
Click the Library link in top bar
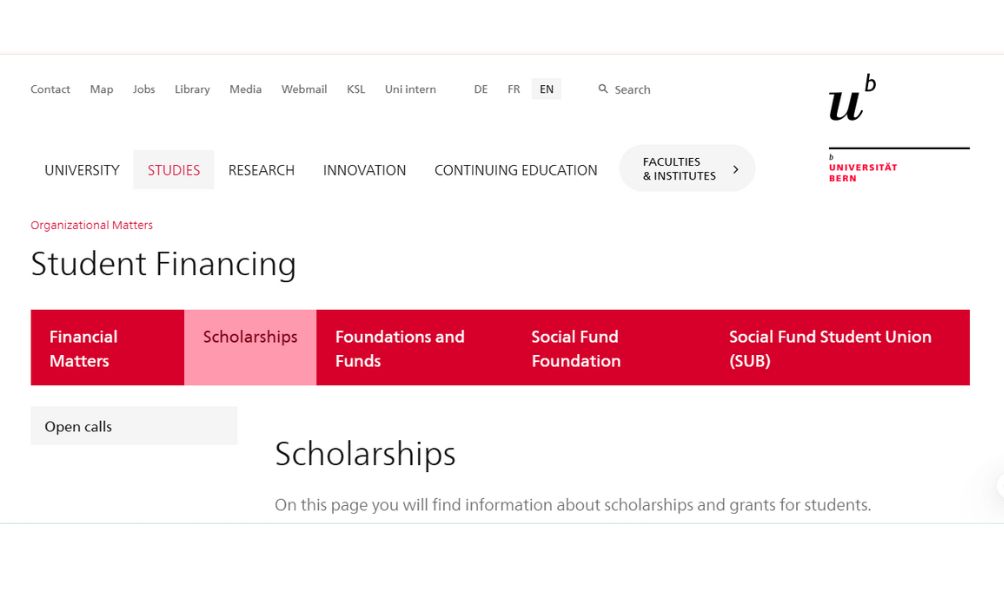192,89
